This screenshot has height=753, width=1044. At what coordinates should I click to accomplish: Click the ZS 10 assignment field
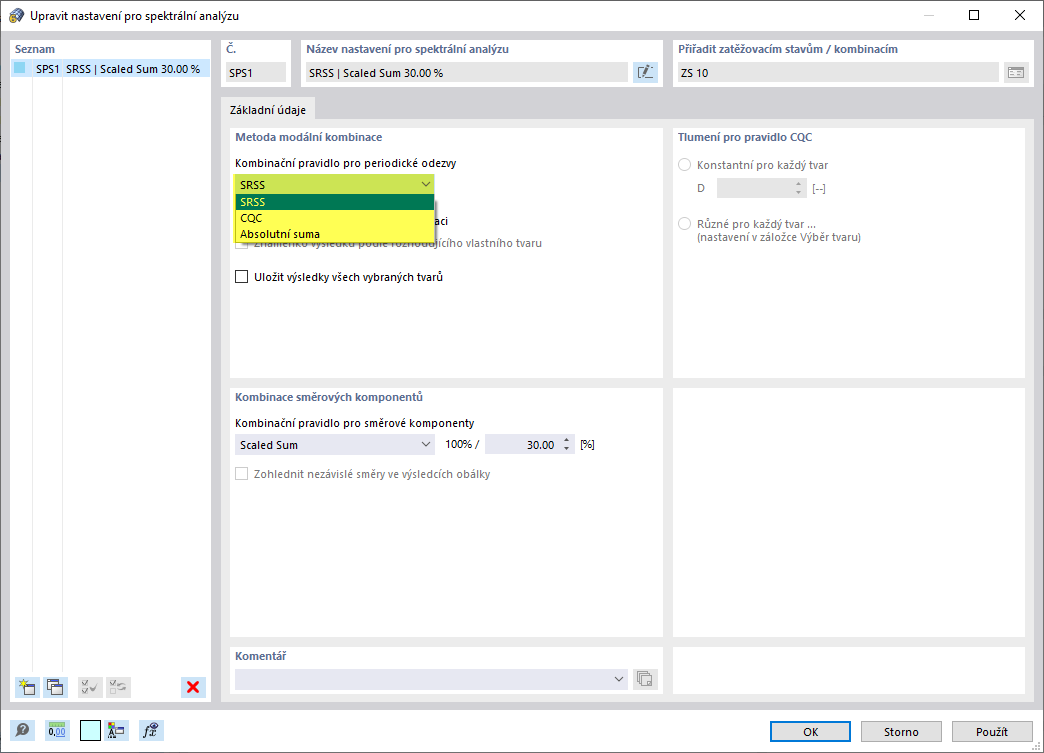pyautogui.click(x=838, y=73)
